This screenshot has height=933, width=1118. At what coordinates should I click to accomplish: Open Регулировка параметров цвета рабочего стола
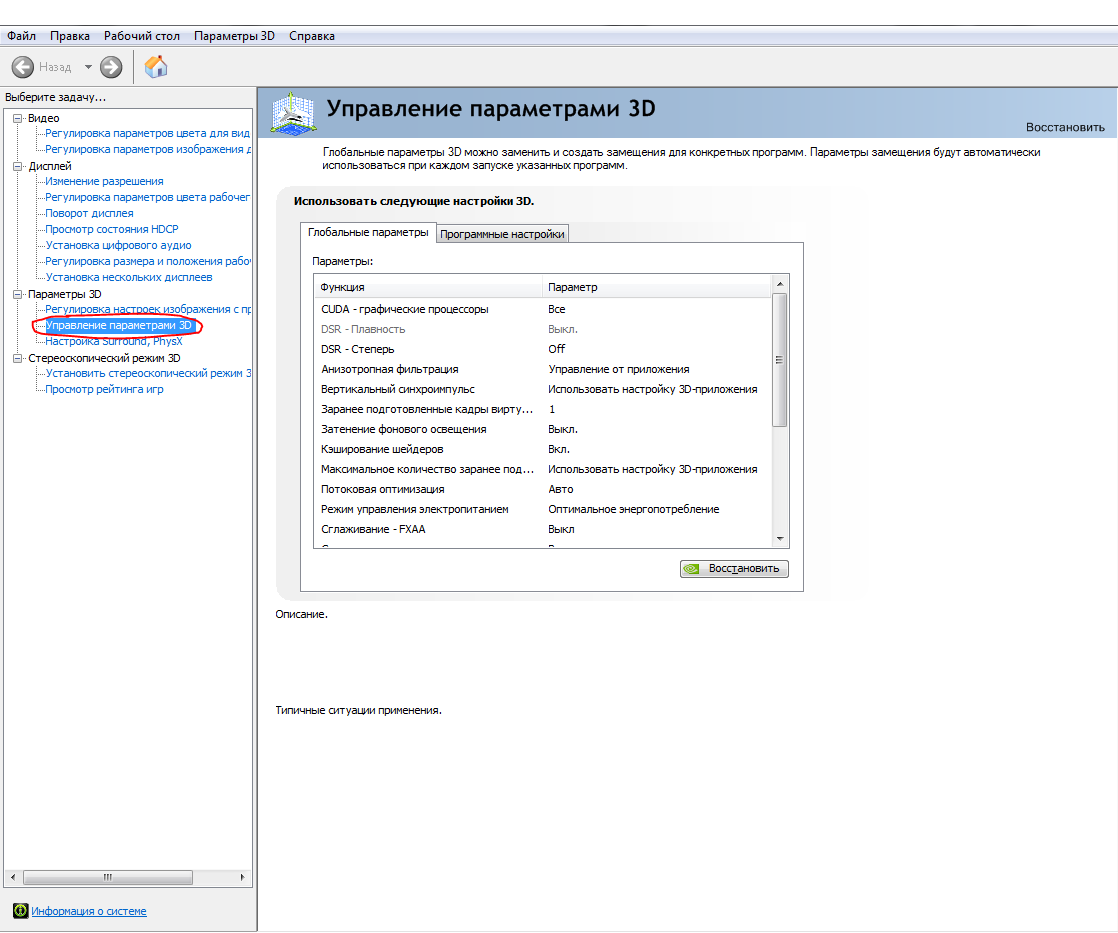click(148, 197)
